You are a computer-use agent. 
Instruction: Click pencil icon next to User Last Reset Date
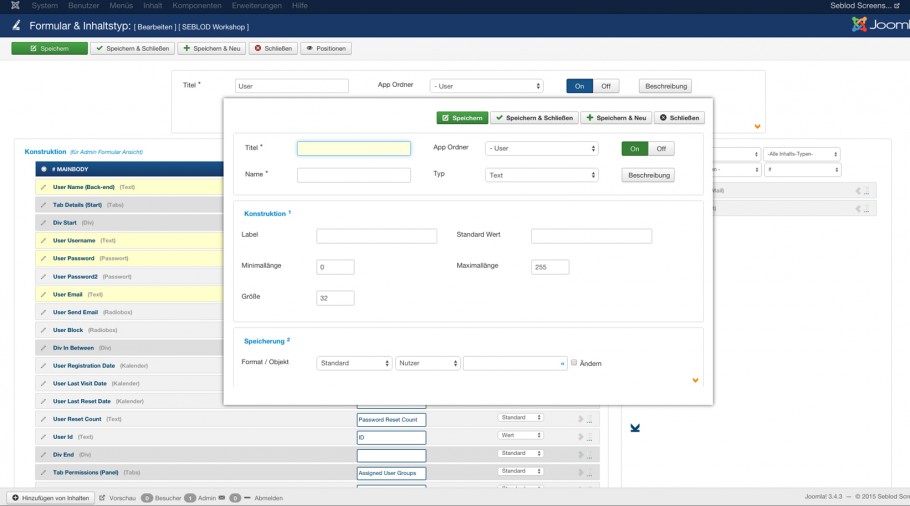coord(44,402)
